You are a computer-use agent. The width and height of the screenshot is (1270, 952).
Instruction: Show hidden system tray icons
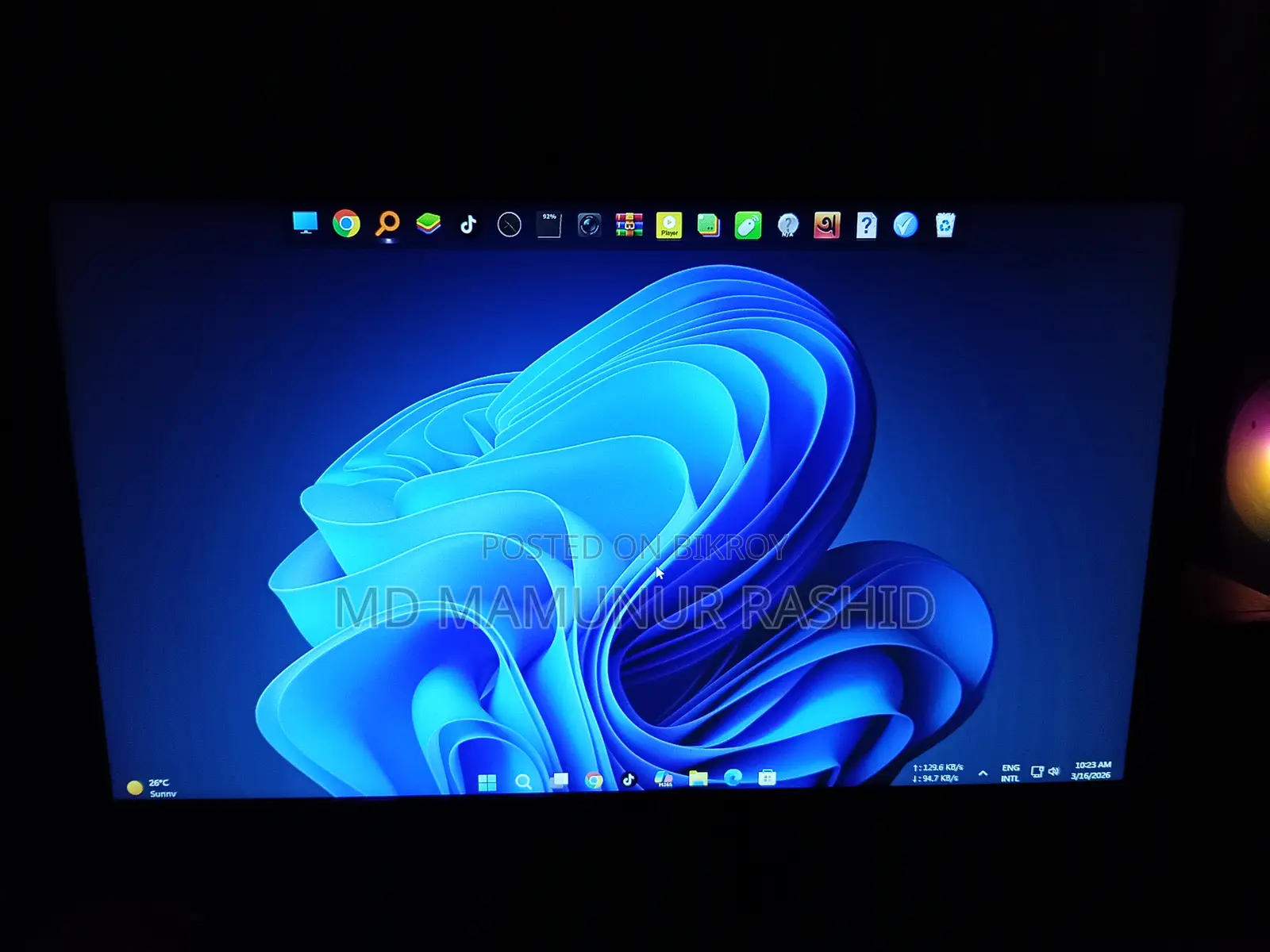pyautogui.click(x=983, y=773)
